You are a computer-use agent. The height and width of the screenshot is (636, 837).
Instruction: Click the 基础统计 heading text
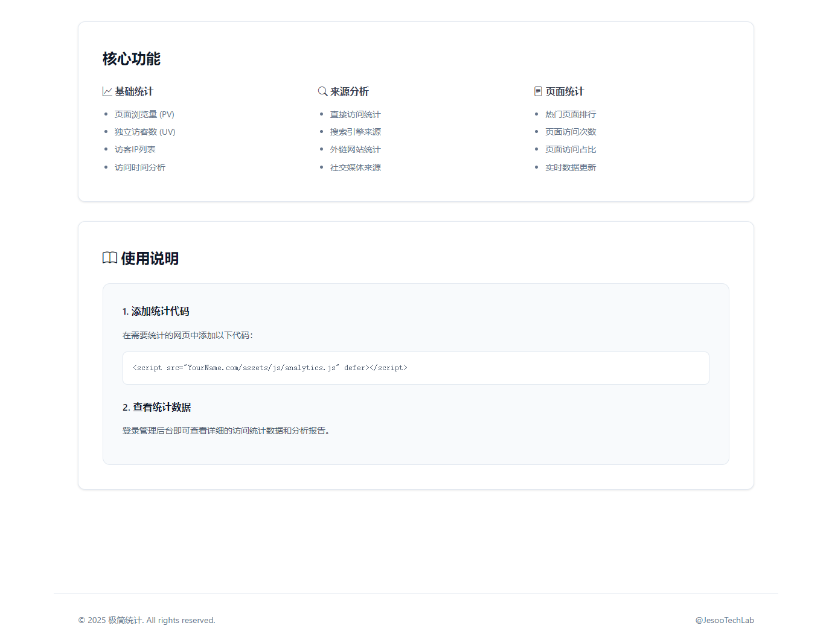click(x=134, y=91)
